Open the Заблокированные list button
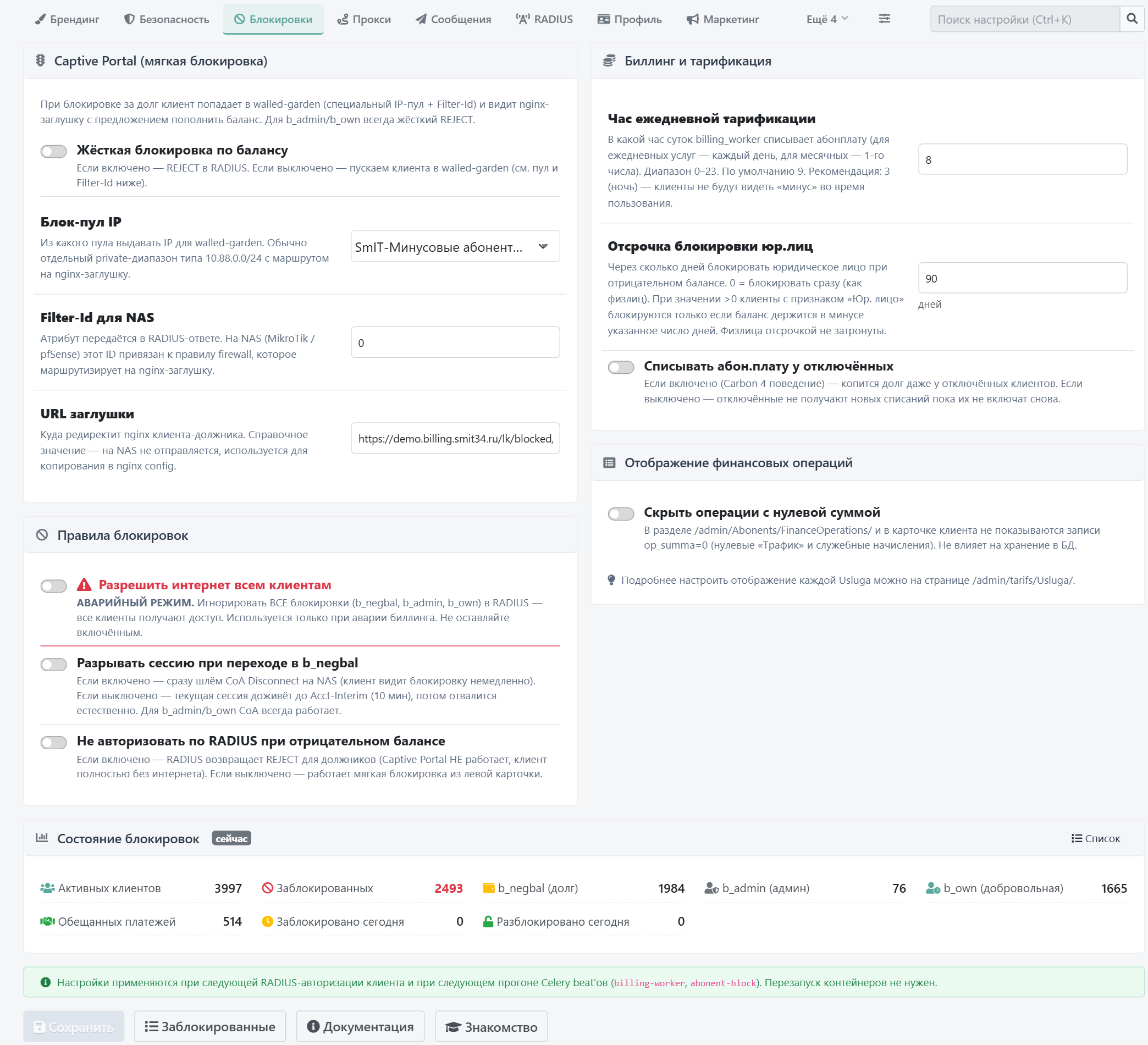The width and height of the screenshot is (1148, 1045). click(x=210, y=1026)
